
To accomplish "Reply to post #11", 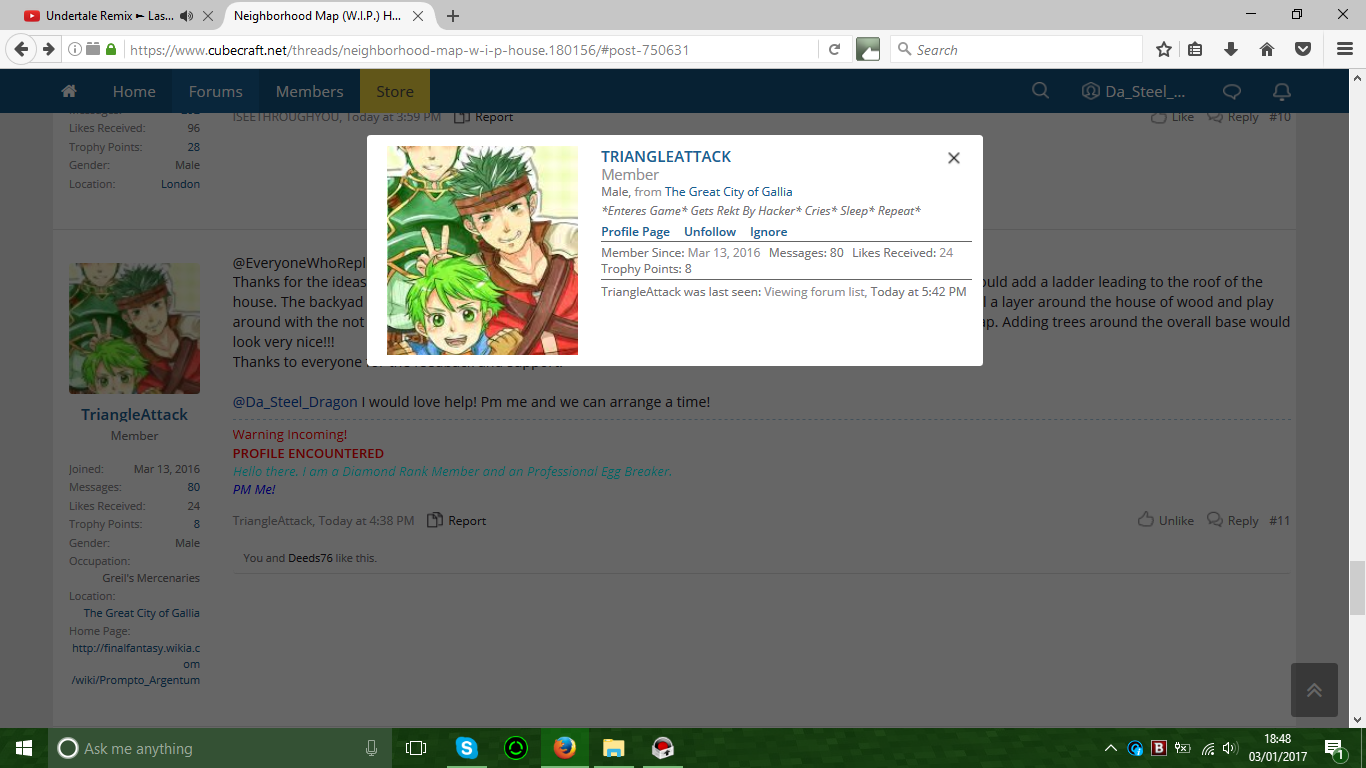I will pyautogui.click(x=1233, y=520).
